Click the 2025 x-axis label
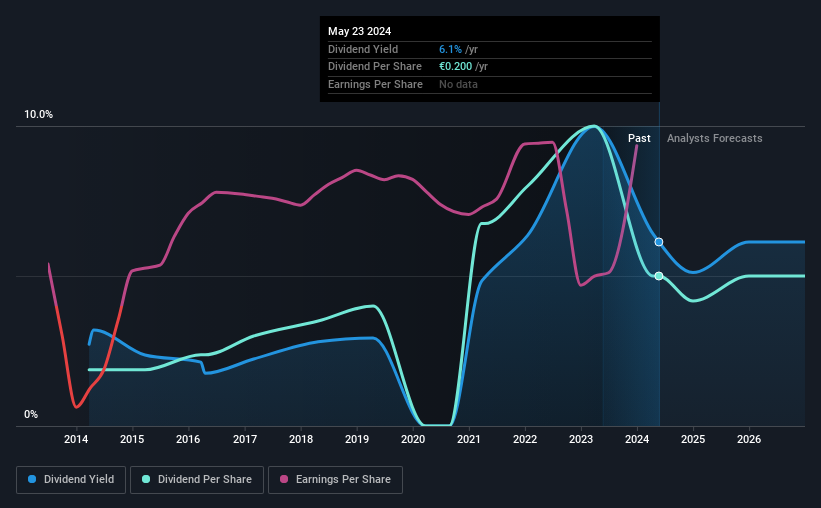 pos(693,439)
